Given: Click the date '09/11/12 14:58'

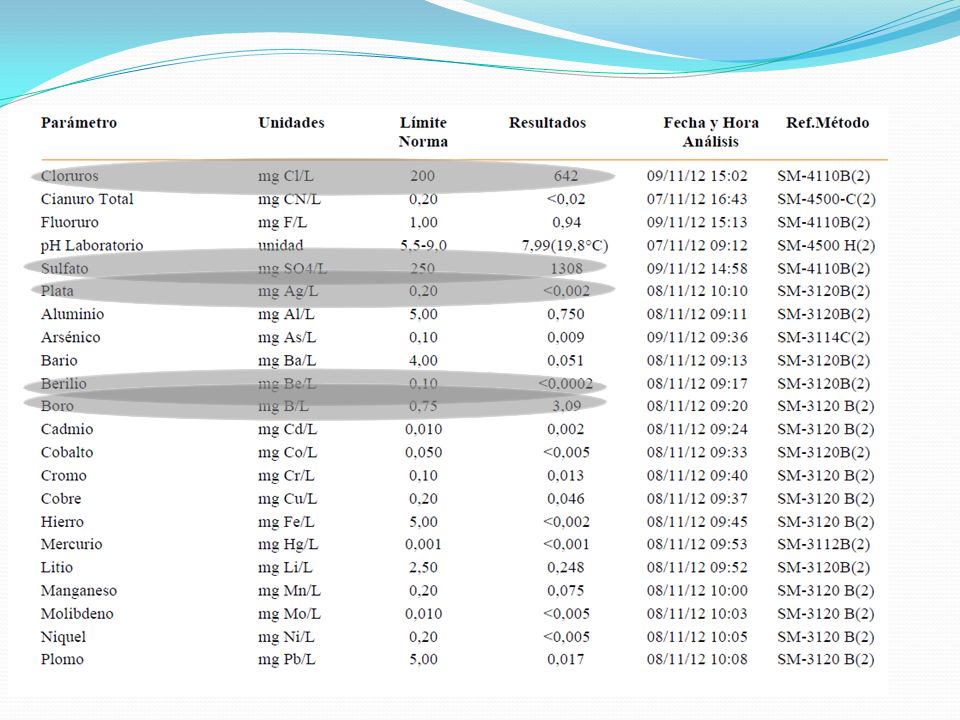Looking at the screenshot, I should (697, 268).
